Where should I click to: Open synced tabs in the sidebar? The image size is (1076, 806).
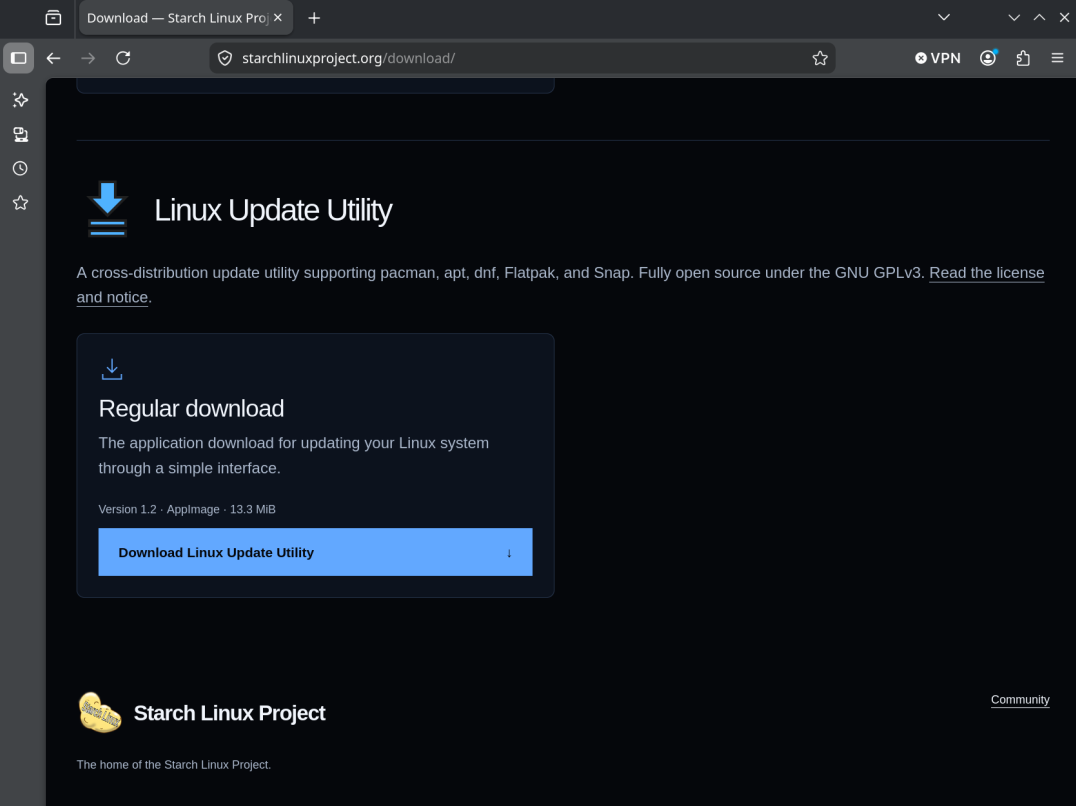click(x=21, y=134)
